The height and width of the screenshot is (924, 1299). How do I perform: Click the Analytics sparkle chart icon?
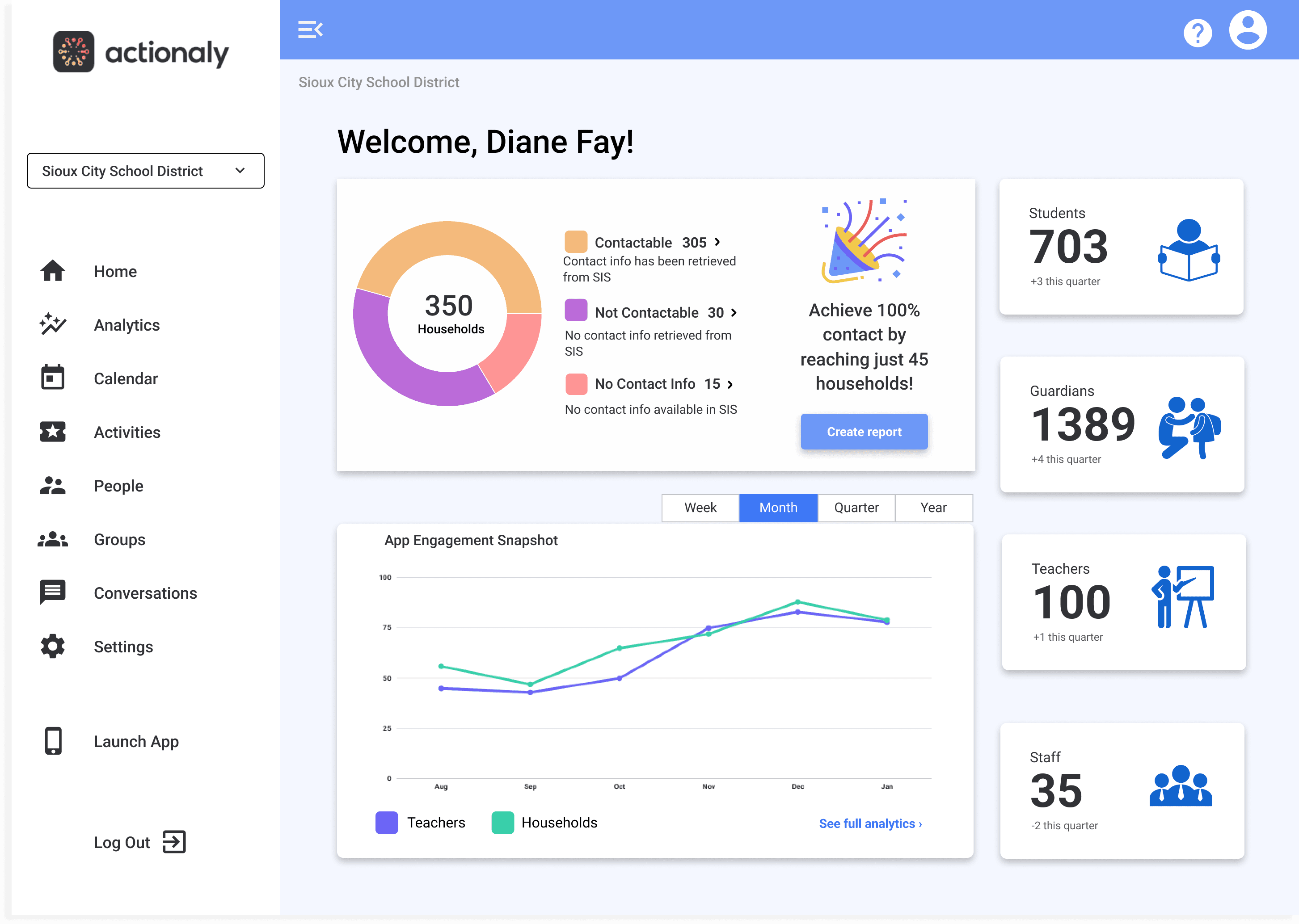(52, 324)
